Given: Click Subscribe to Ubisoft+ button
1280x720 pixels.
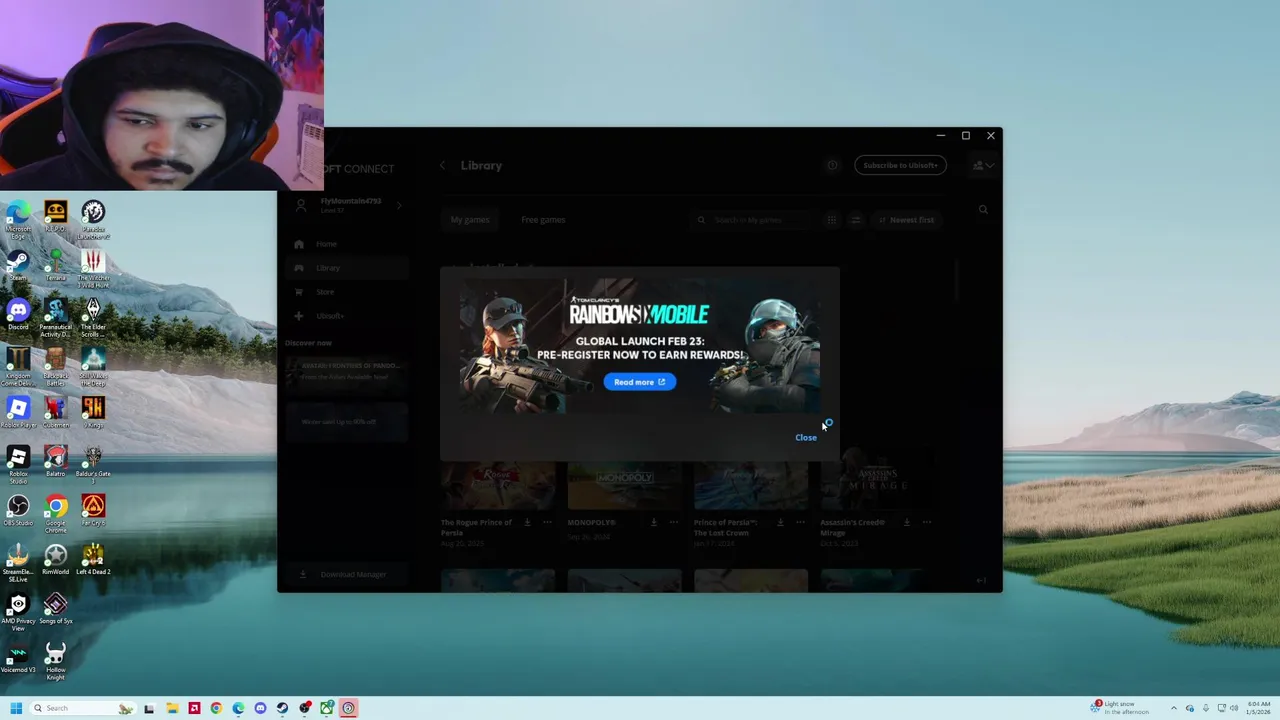Looking at the screenshot, I should [x=900, y=165].
